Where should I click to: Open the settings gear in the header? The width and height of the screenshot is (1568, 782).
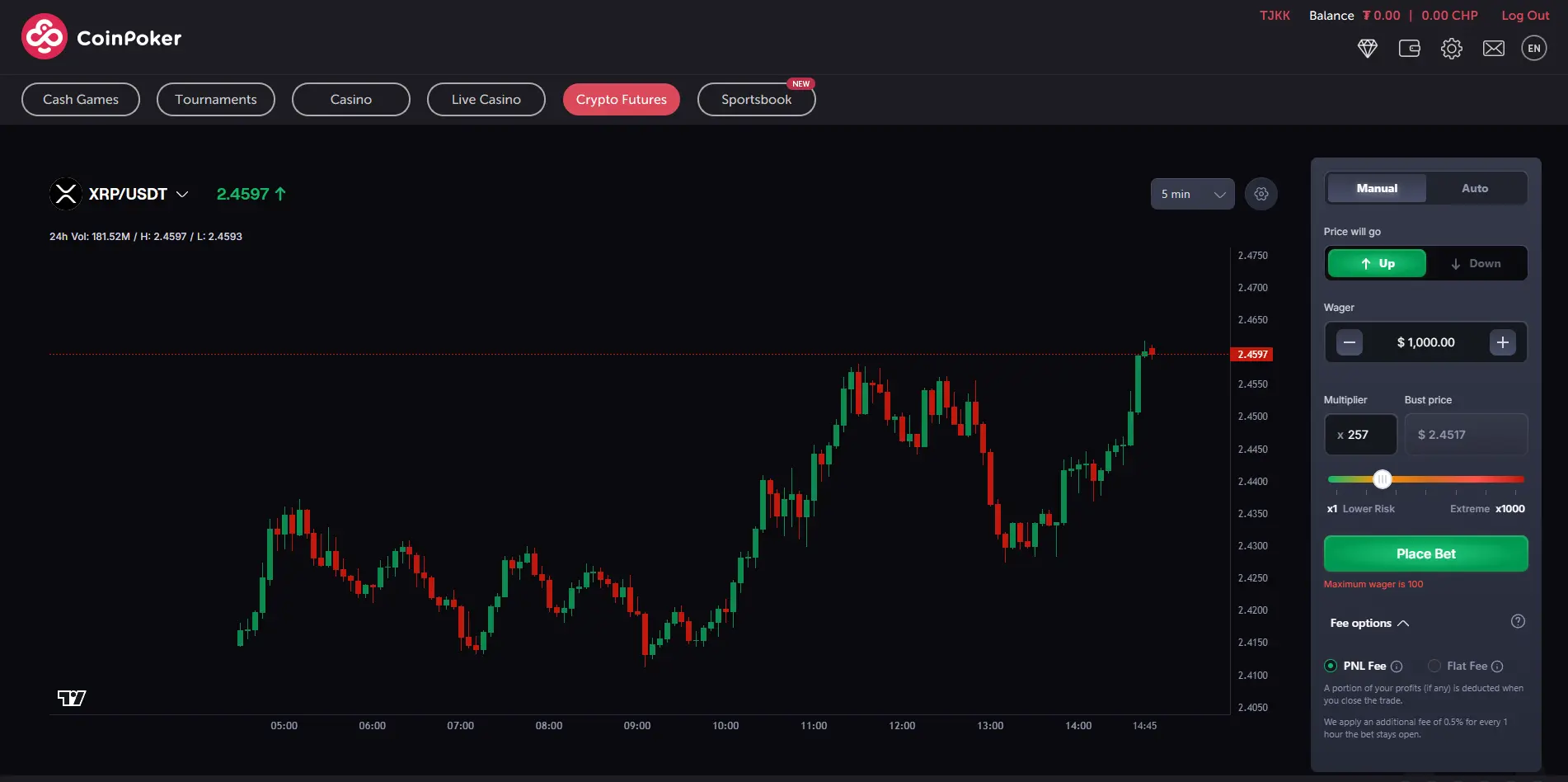click(1452, 48)
